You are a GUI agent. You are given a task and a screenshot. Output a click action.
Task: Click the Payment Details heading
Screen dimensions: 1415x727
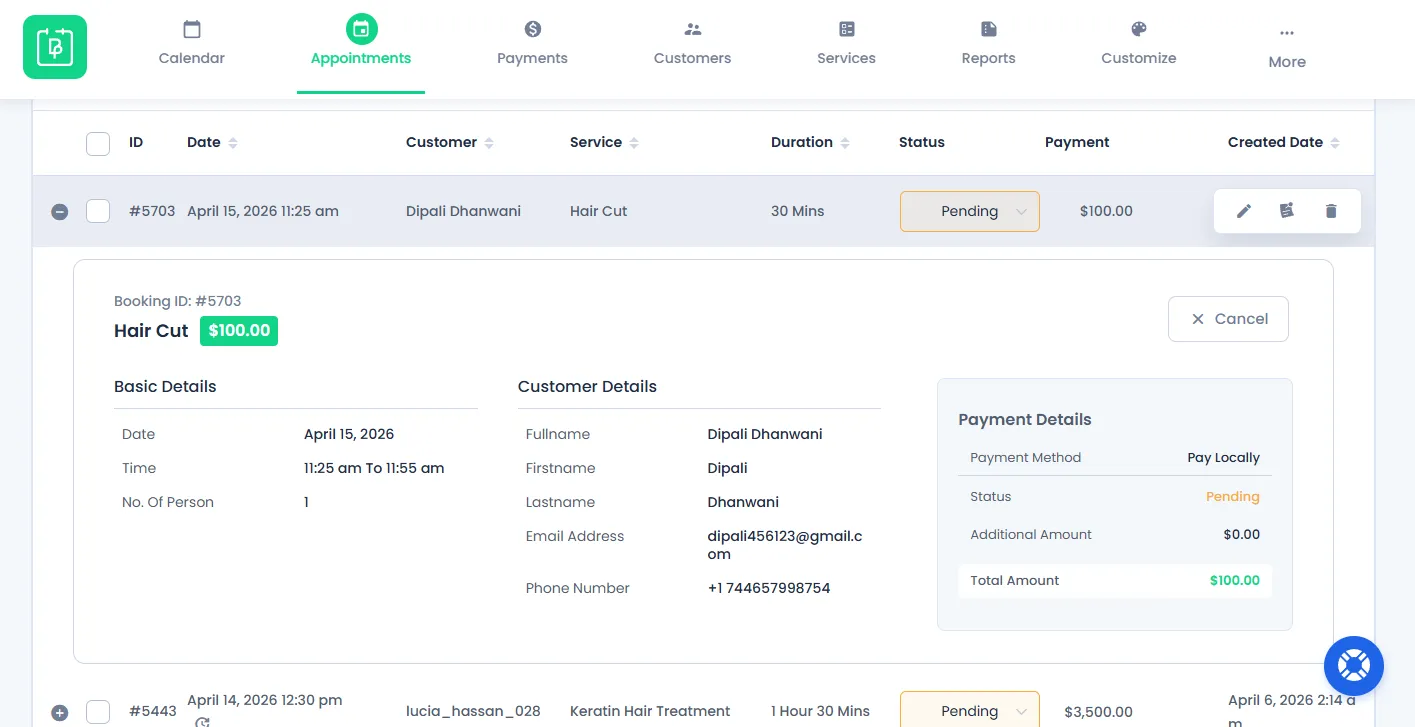click(1025, 420)
